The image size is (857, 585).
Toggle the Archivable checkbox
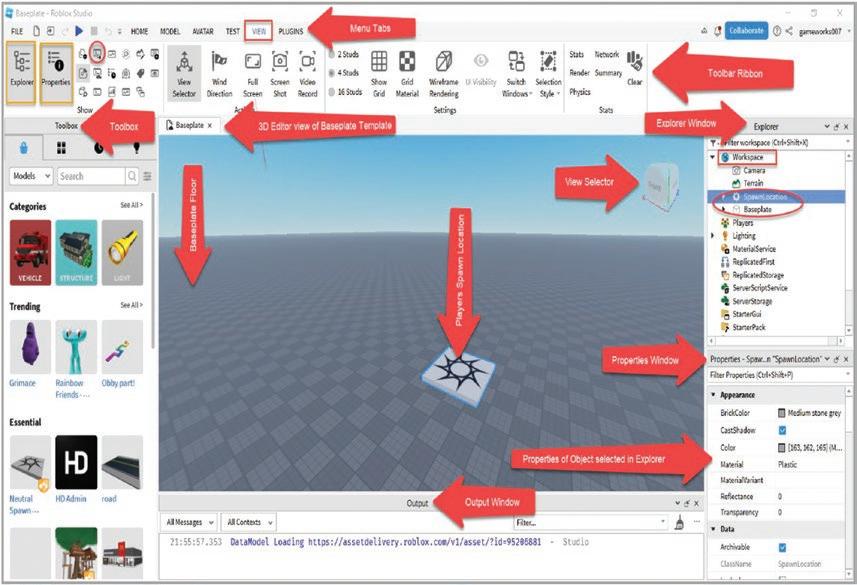point(782,547)
